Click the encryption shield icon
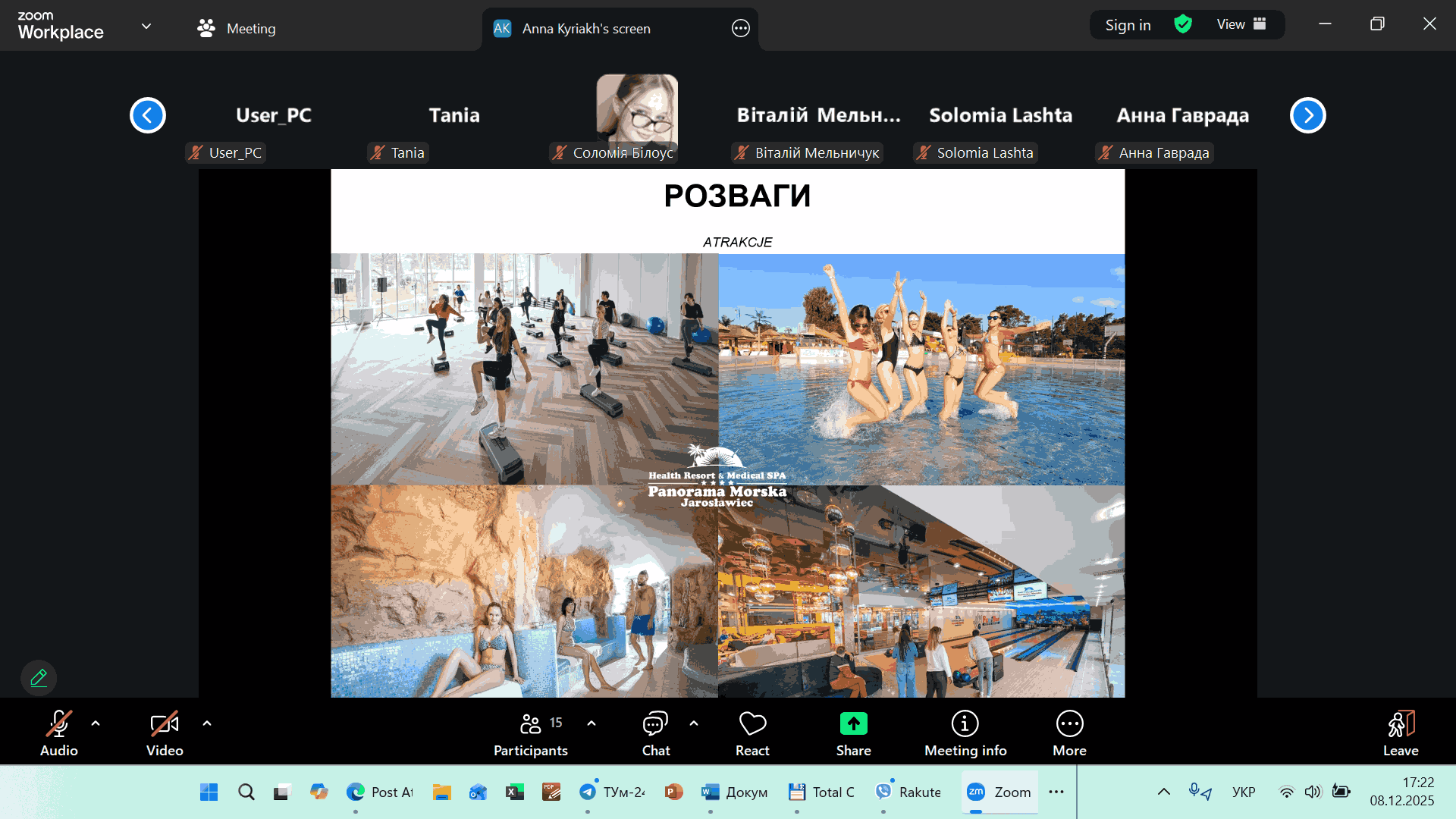 pyautogui.click(x=1183, y=24)
